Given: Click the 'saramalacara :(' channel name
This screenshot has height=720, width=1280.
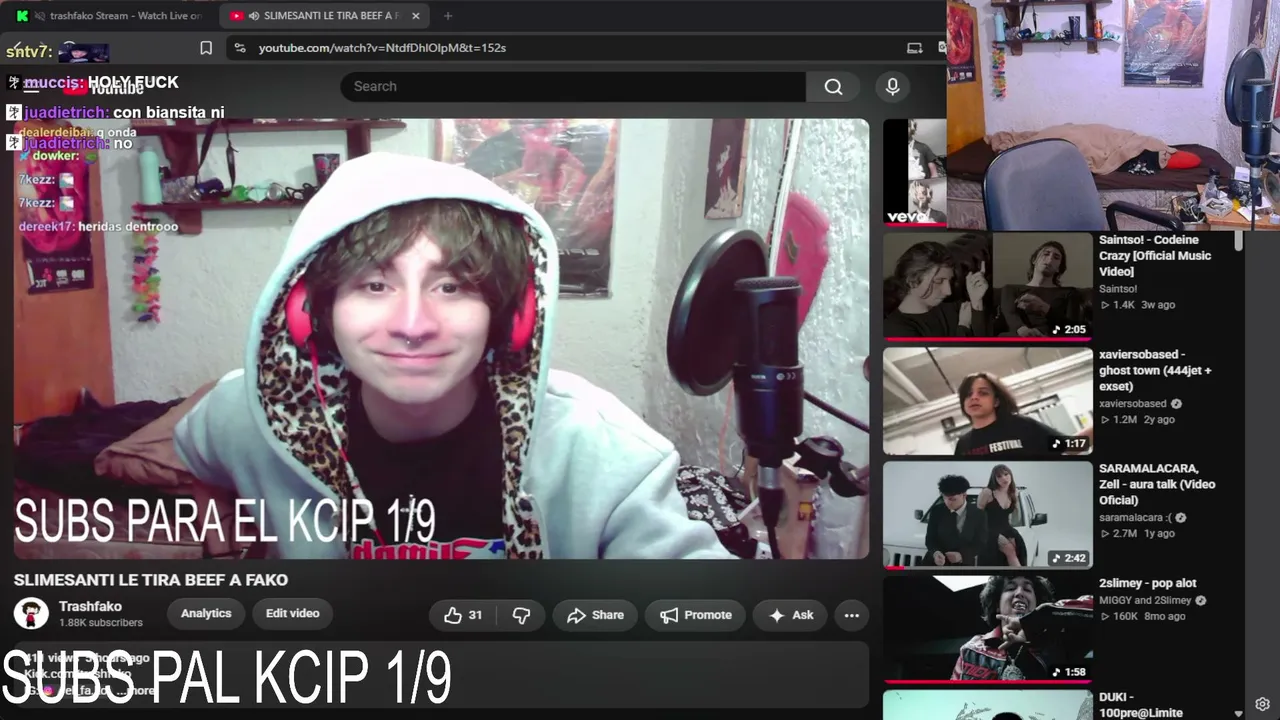Looking at the screenshot, I should click(1135, 518).
